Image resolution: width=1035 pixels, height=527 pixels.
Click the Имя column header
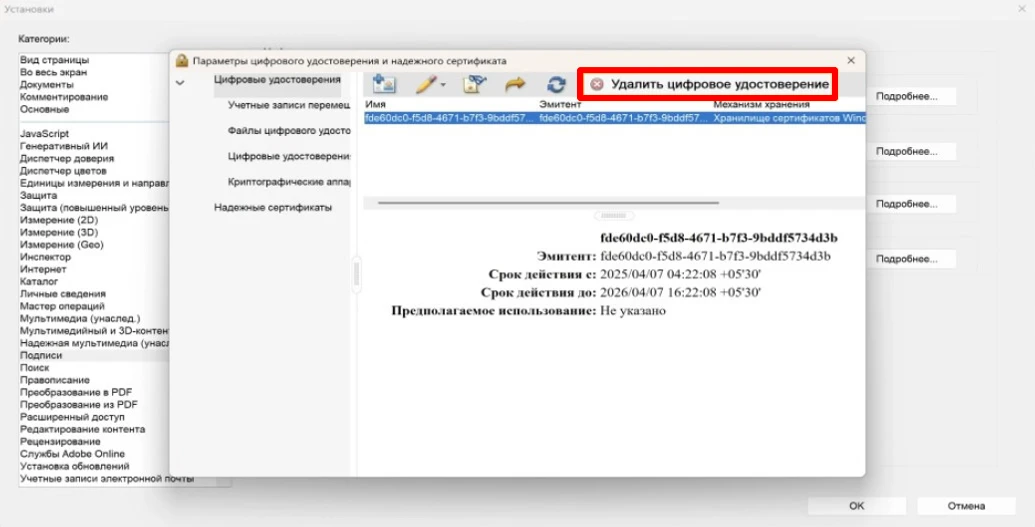click(376, 104)
